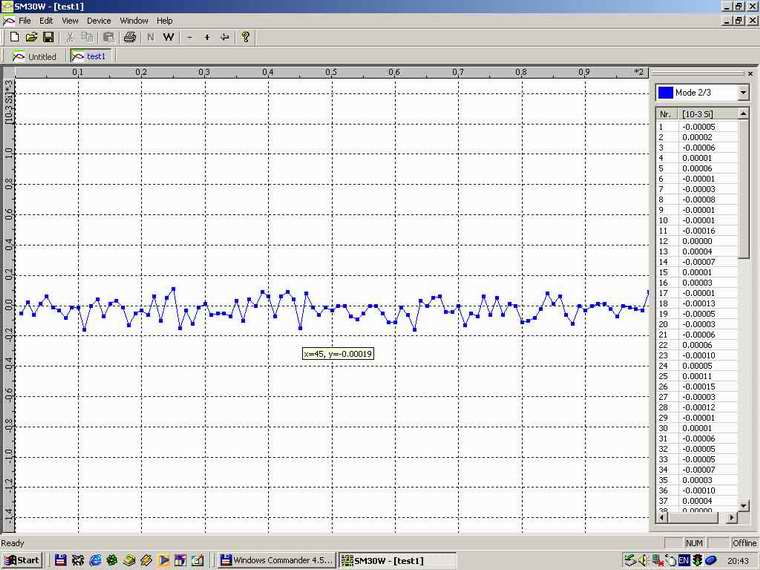Open the Device menu

pyautogui.click(x=99, y=20)
